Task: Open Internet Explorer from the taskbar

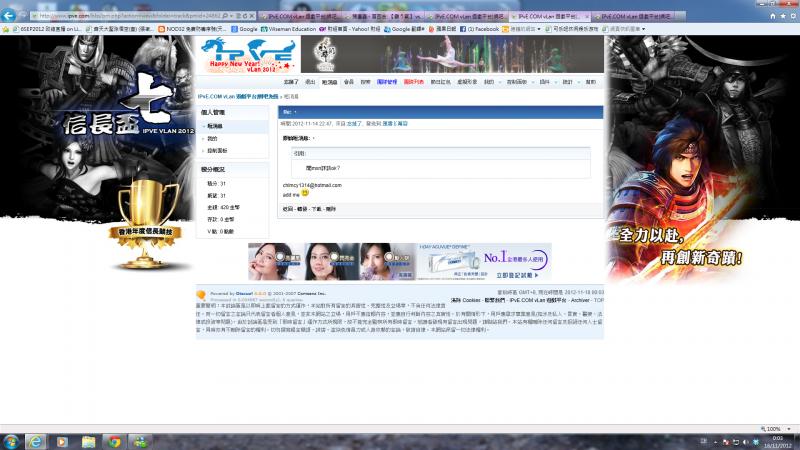Action: click(x=36, y=441)
